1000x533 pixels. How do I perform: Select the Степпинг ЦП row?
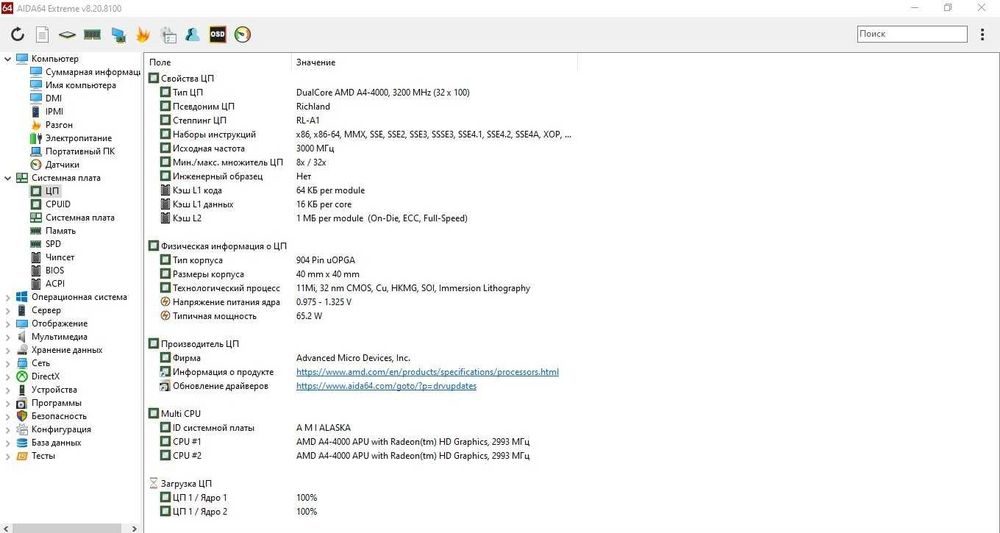click(x=361, y=120)
